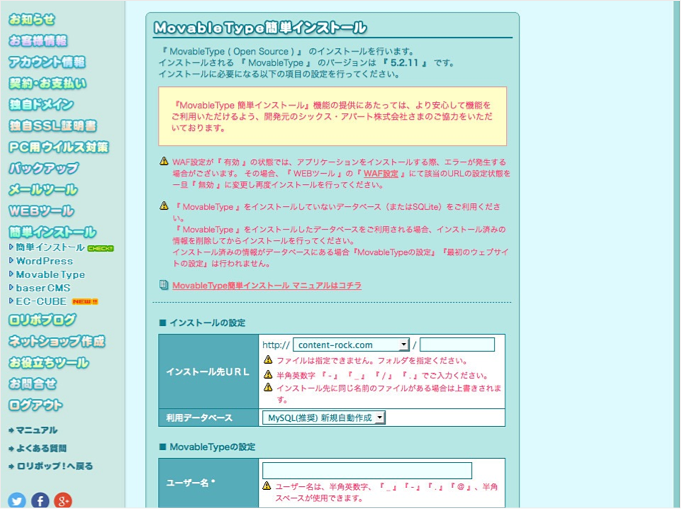Open the 独自ドメイン sidebar menu
681x509 pixels.
click(x=41, y=104)
